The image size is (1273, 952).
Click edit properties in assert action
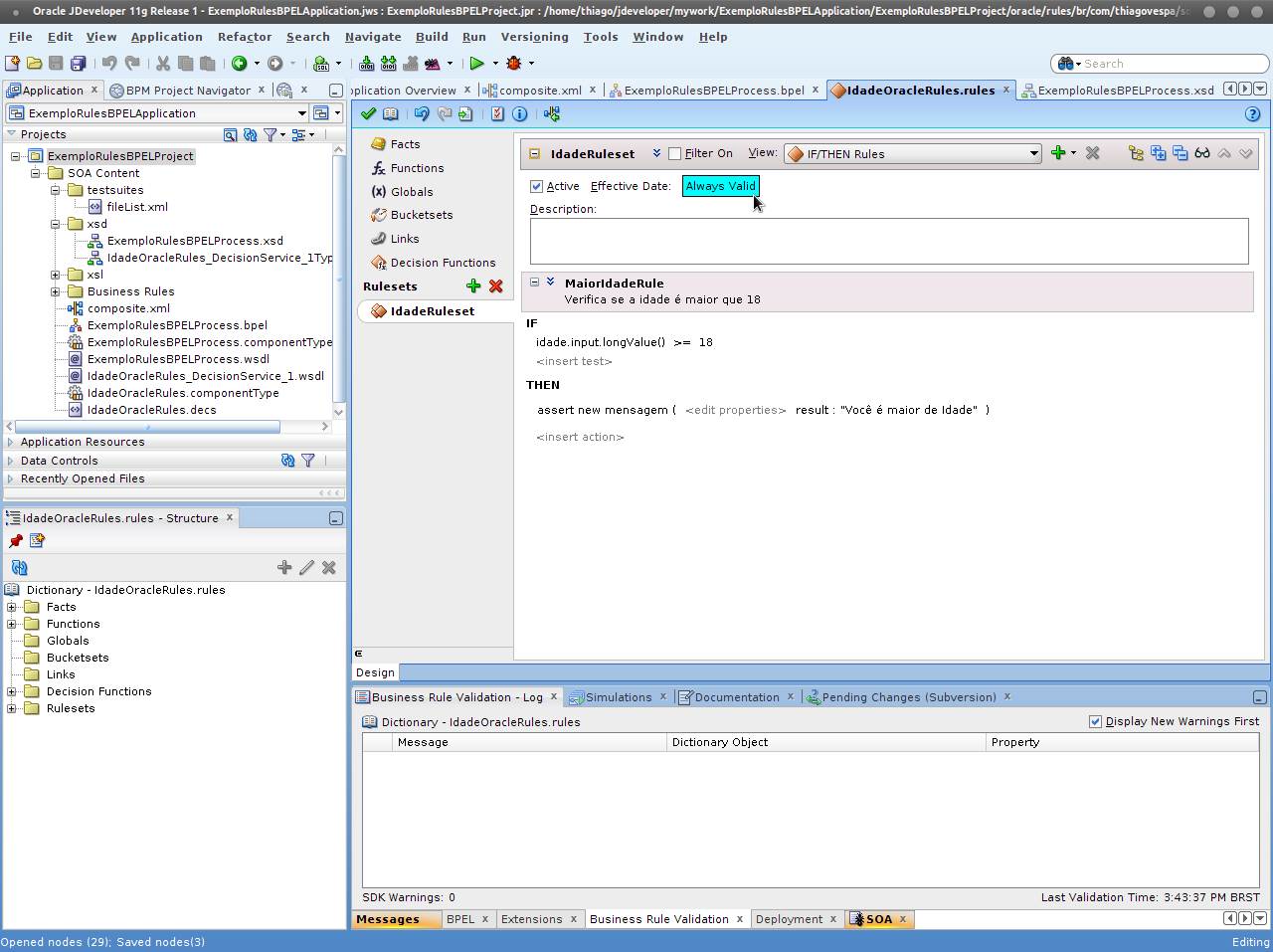click(x=736, y=410)
